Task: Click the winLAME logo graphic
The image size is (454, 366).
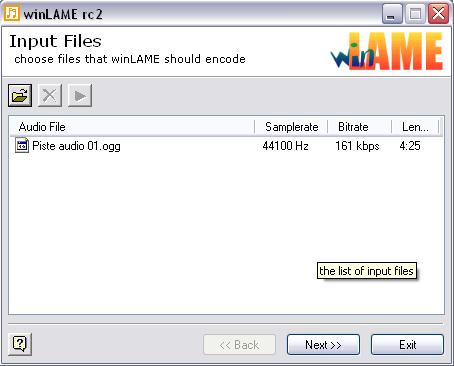Action: pos(387,51)
